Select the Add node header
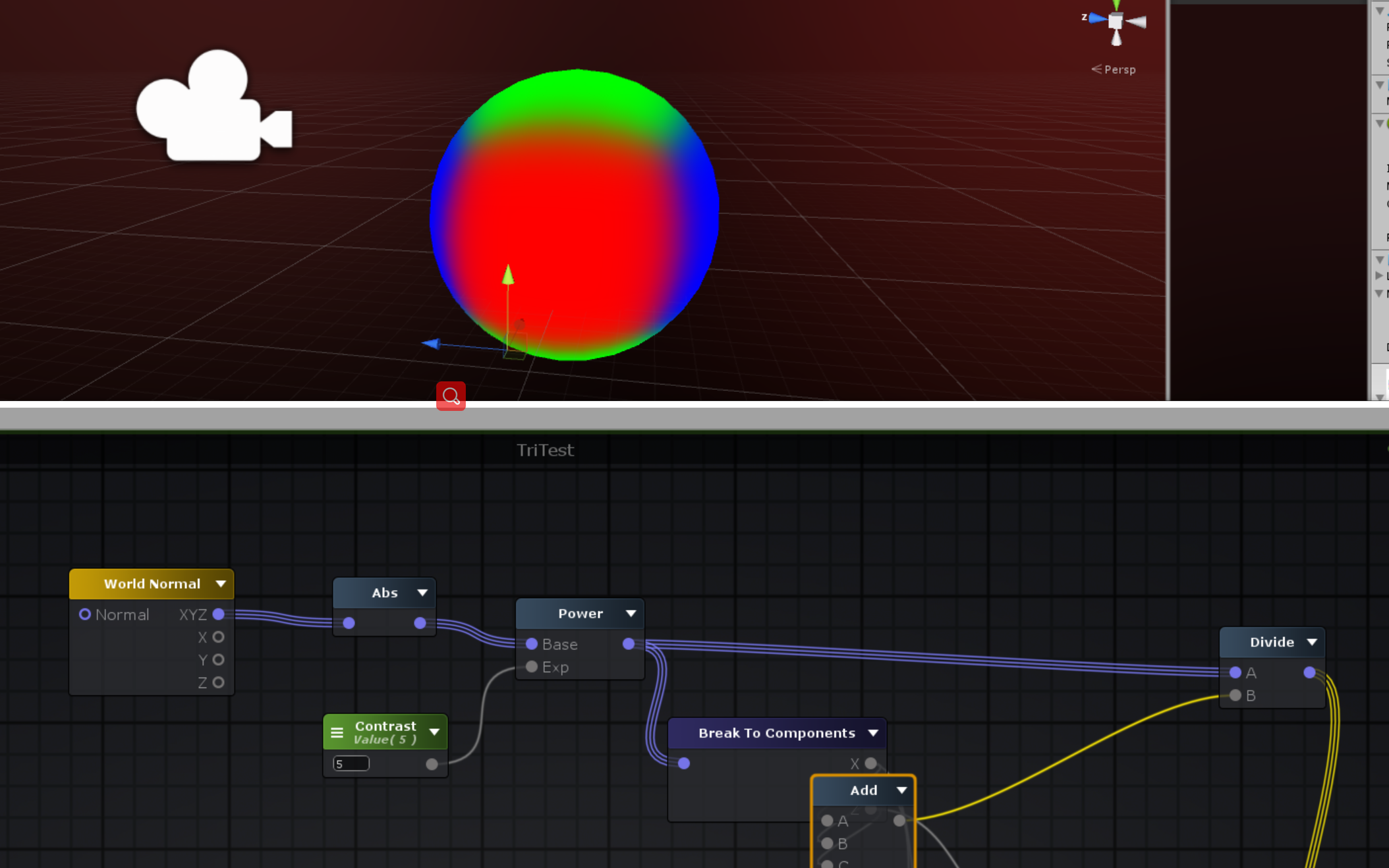This screenshot has width=1389, height=868. tap(863, 790)
